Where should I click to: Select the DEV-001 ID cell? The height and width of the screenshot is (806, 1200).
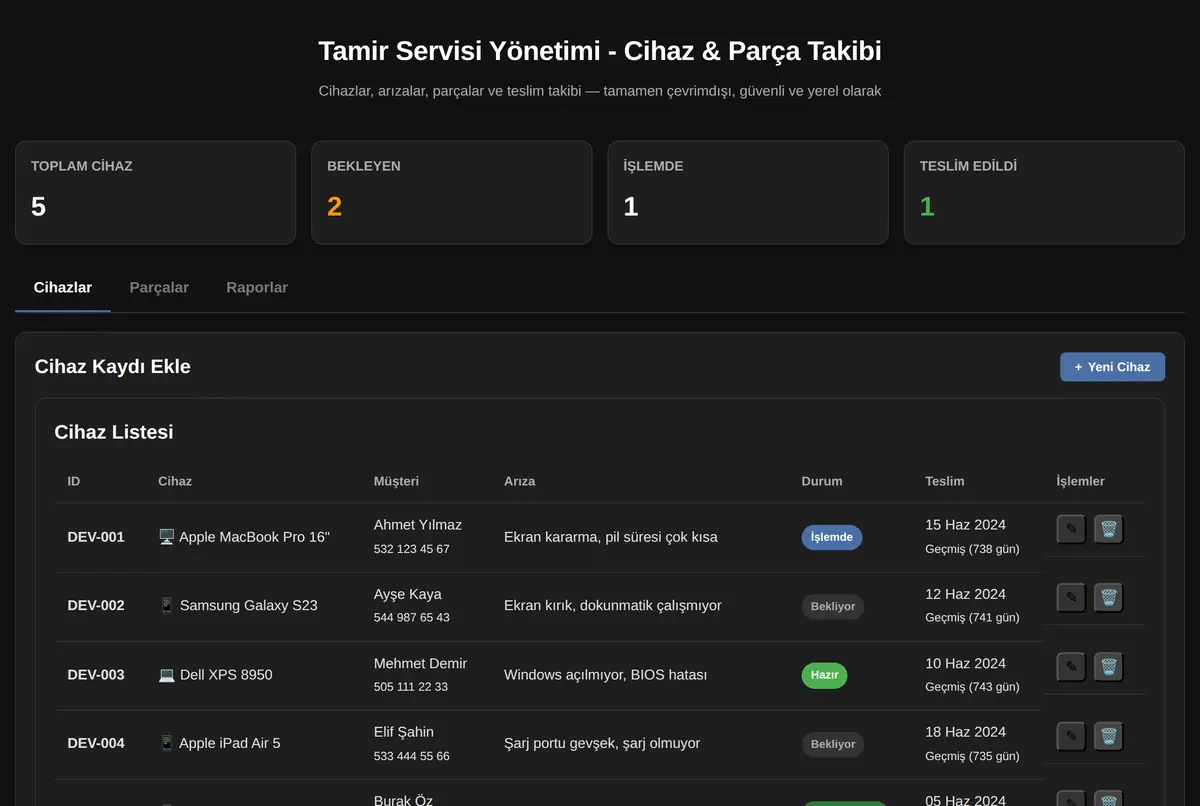pyautogui.click(x=96, y=537)
